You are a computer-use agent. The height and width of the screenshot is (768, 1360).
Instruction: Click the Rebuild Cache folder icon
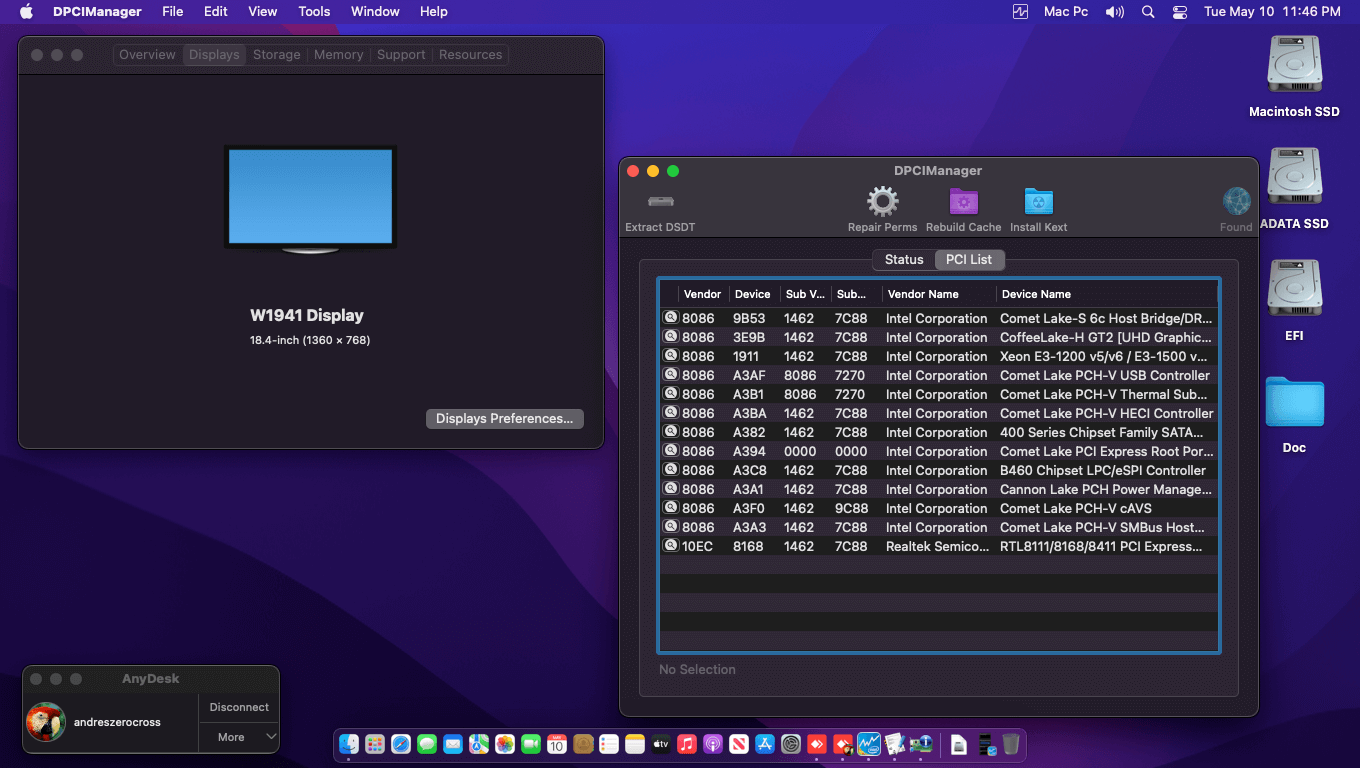(x=963, y=202)
